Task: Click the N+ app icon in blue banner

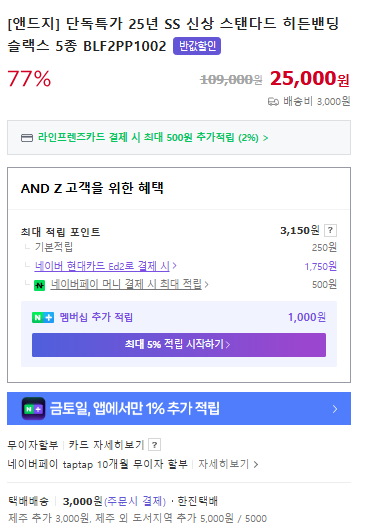Action: 33,409
